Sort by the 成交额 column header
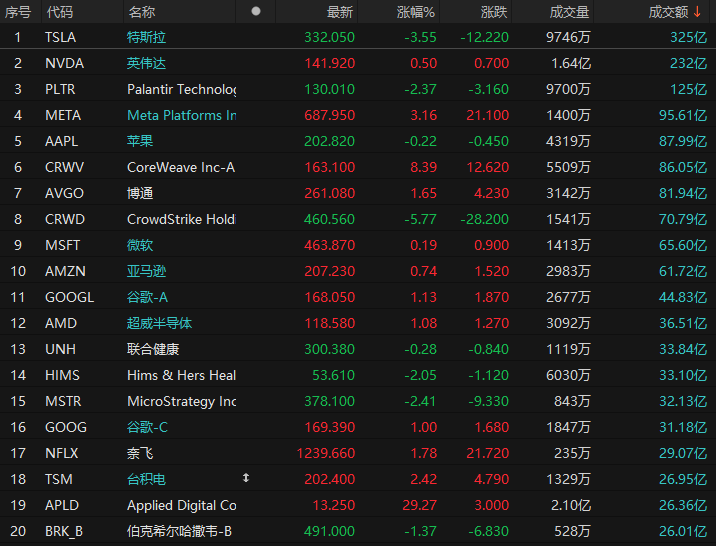716x546 pixels. tap(668, 12)
